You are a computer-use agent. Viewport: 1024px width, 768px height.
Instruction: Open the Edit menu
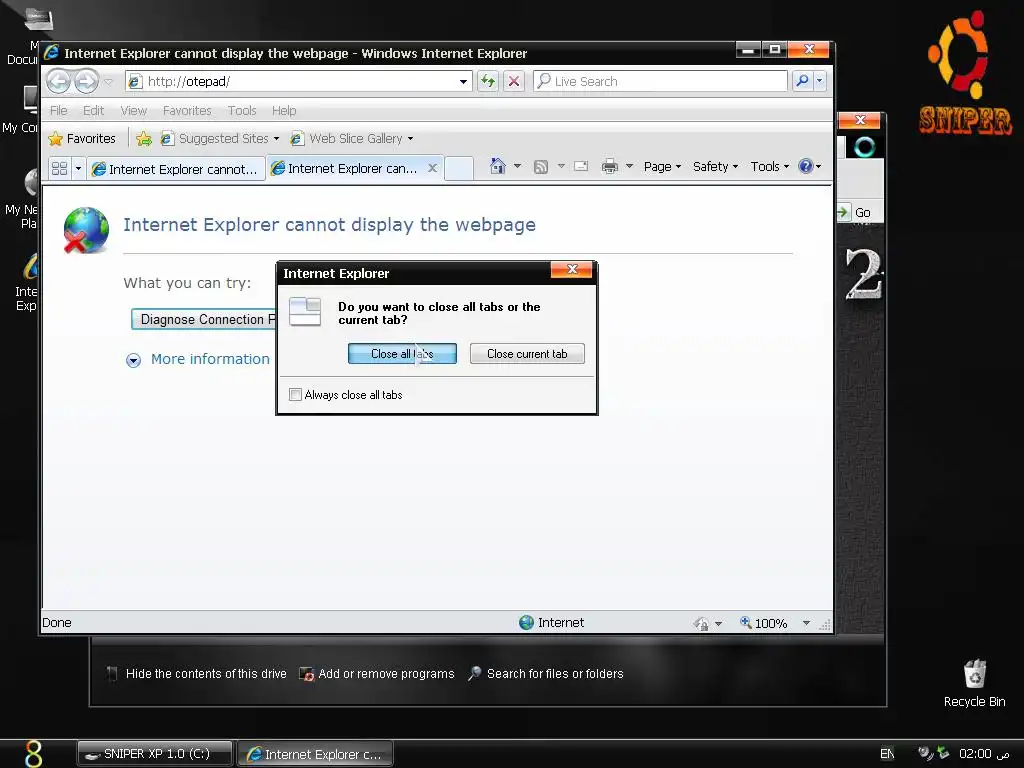[x=93, y=110]
